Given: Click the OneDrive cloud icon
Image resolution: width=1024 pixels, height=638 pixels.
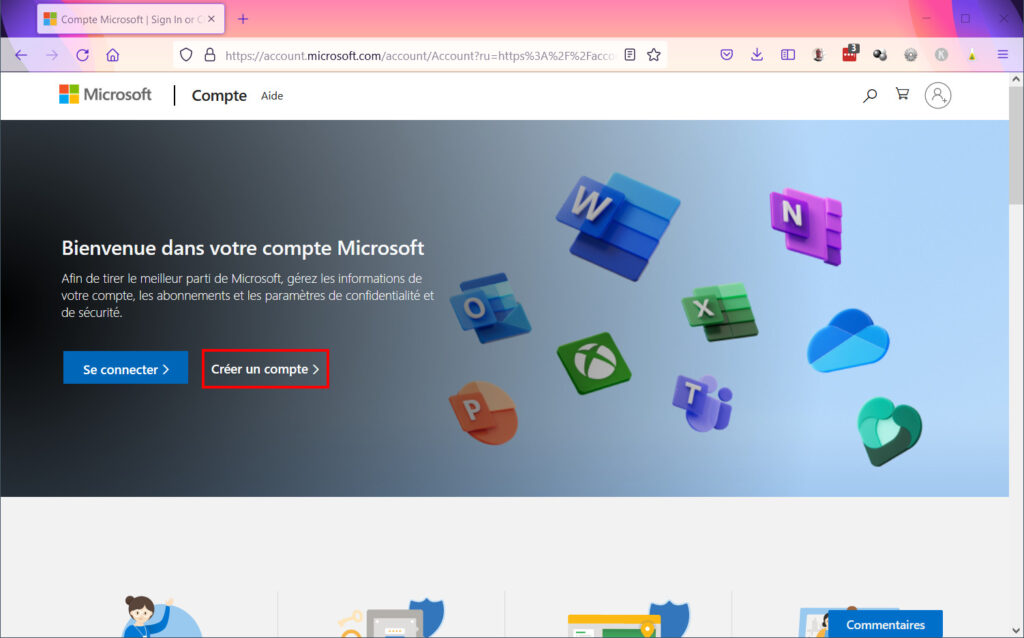Looking at the screenshot, I should point(848,341).
